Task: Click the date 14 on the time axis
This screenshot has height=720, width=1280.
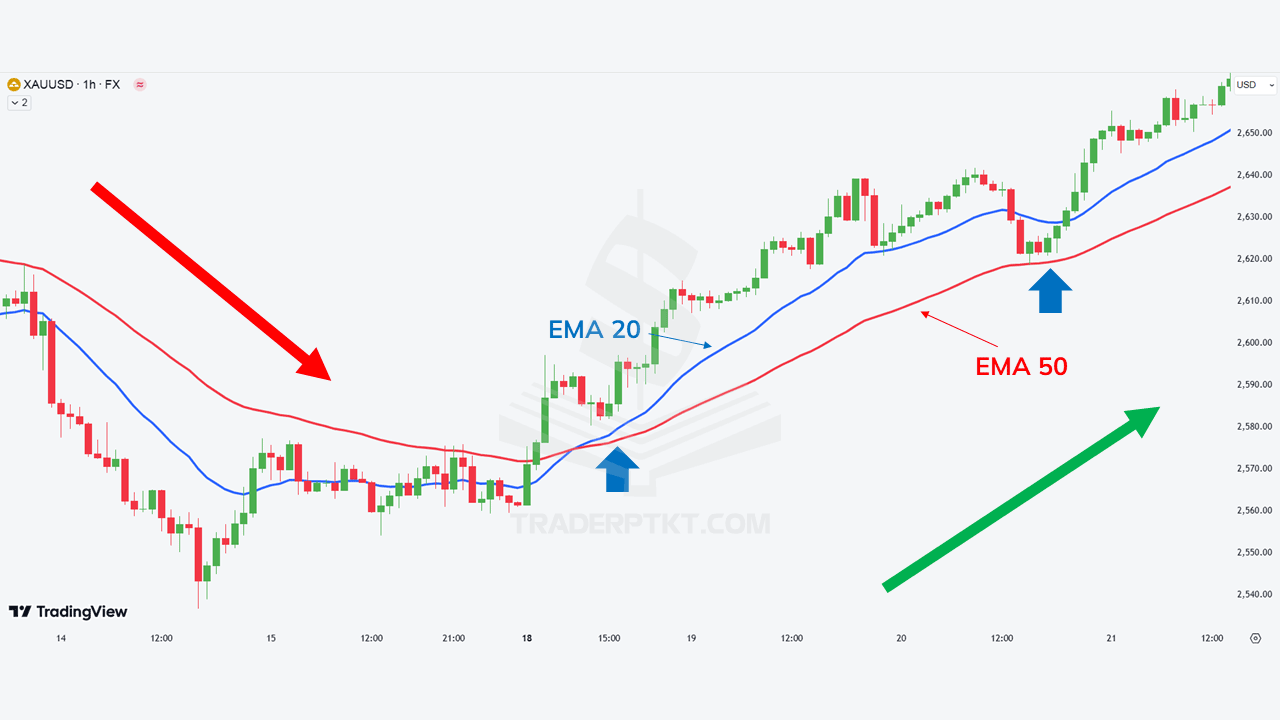Action: (61, 638)
